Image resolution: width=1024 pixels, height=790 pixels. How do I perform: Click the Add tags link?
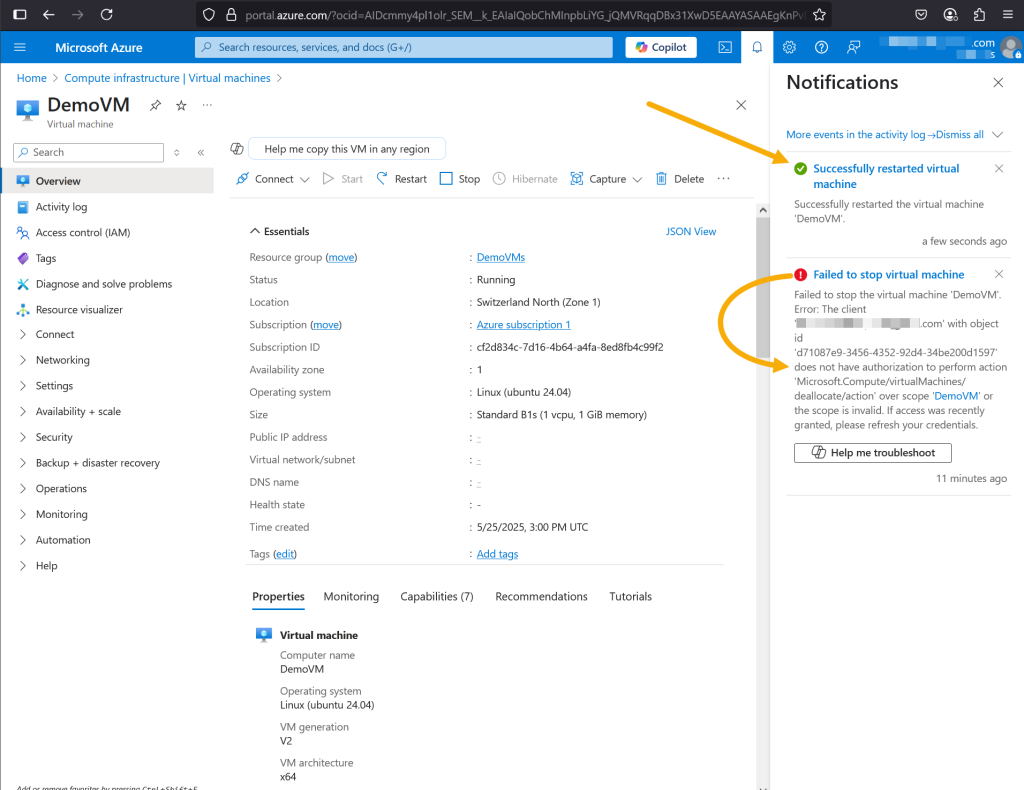tap(498, 554)
